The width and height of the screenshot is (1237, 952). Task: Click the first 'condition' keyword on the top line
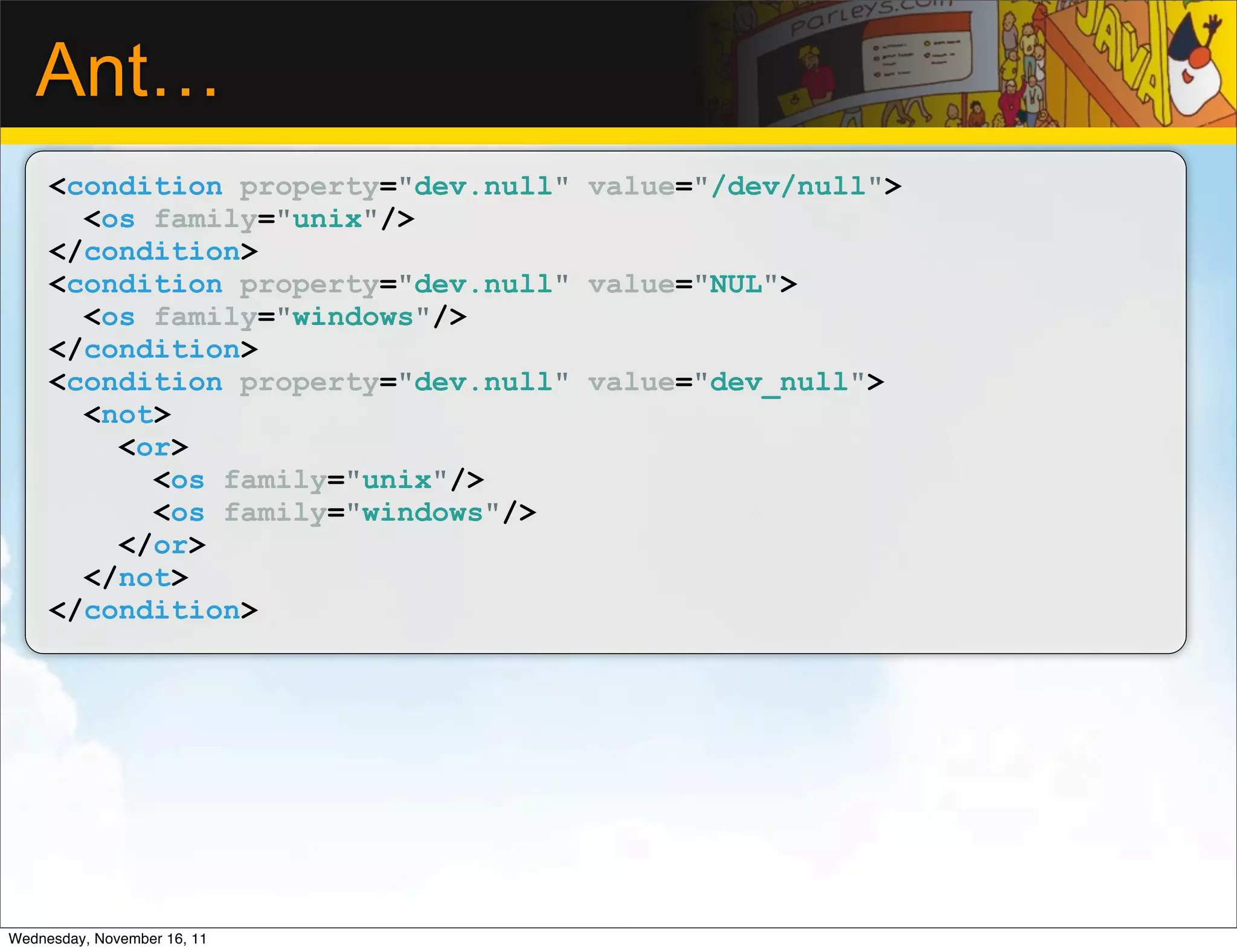pyautogui.click(x=144, y=186)
